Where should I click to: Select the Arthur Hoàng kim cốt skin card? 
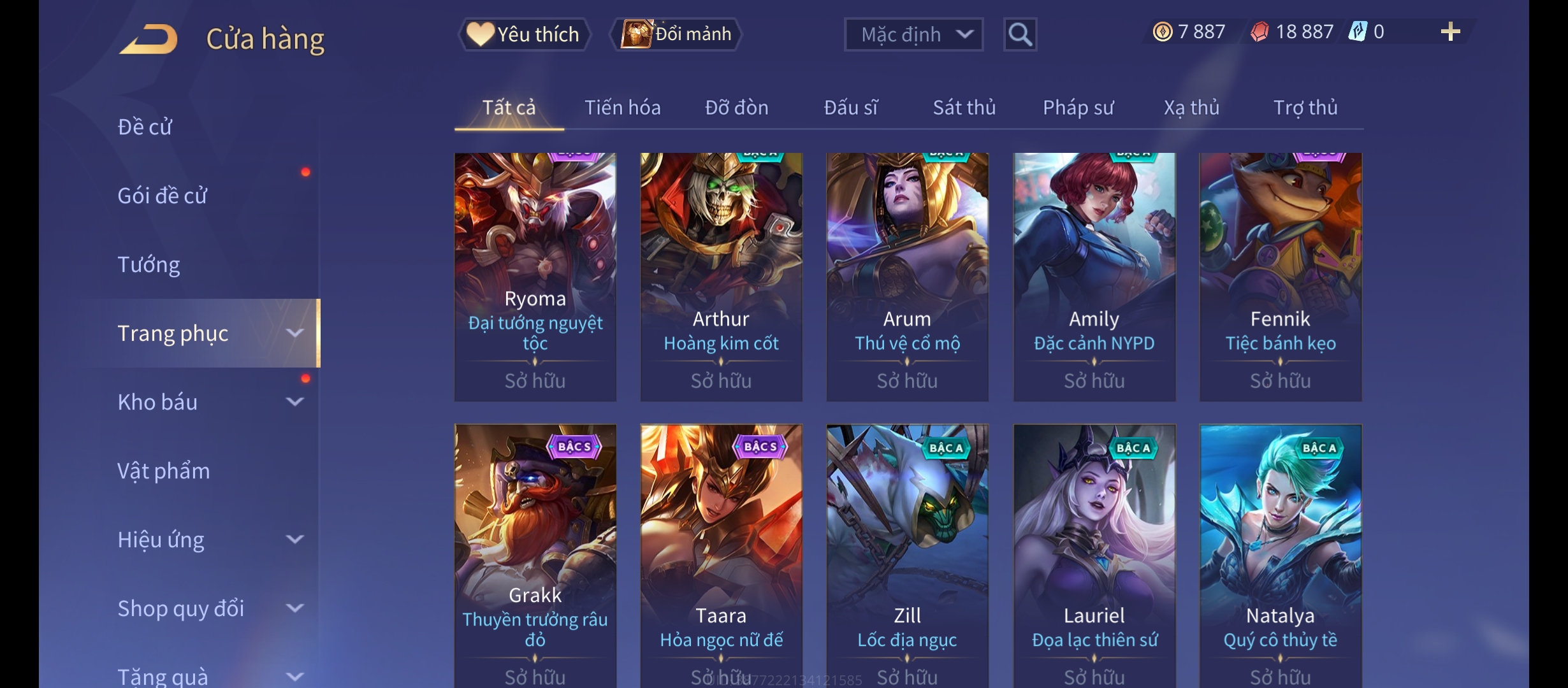click(721, 277)
